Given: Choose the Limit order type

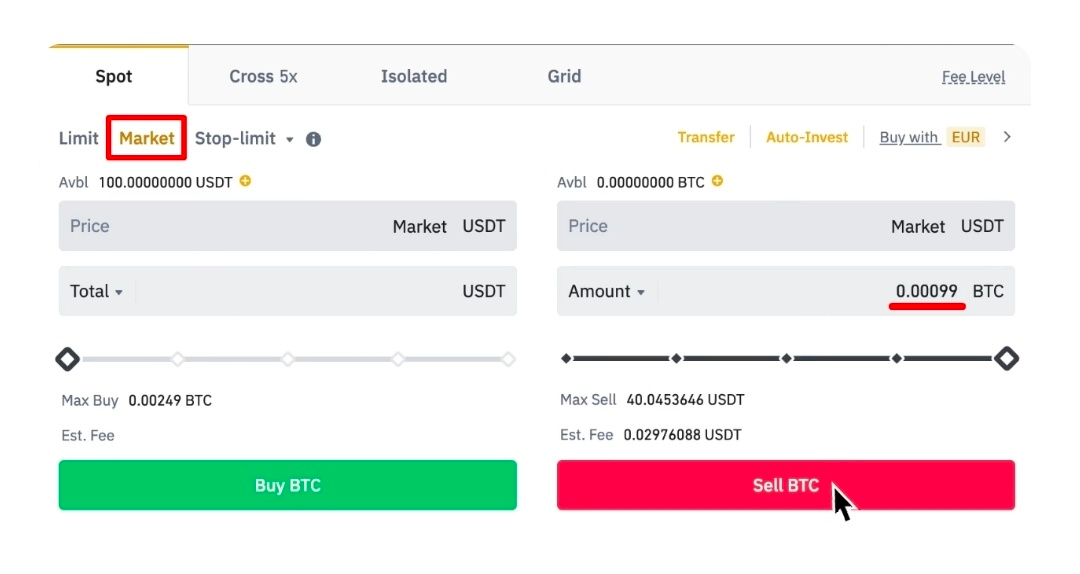Looking at the screenshot, I should 78,139.
